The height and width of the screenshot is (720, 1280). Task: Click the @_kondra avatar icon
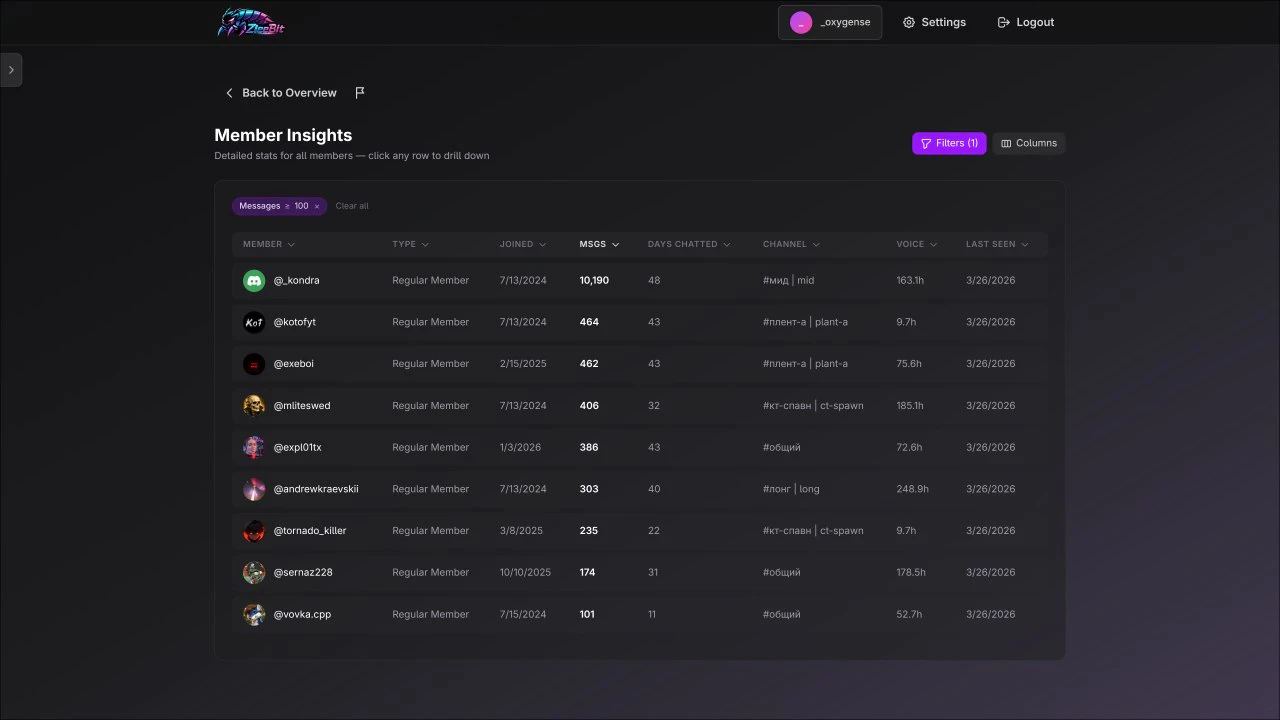tap(254, 281)
